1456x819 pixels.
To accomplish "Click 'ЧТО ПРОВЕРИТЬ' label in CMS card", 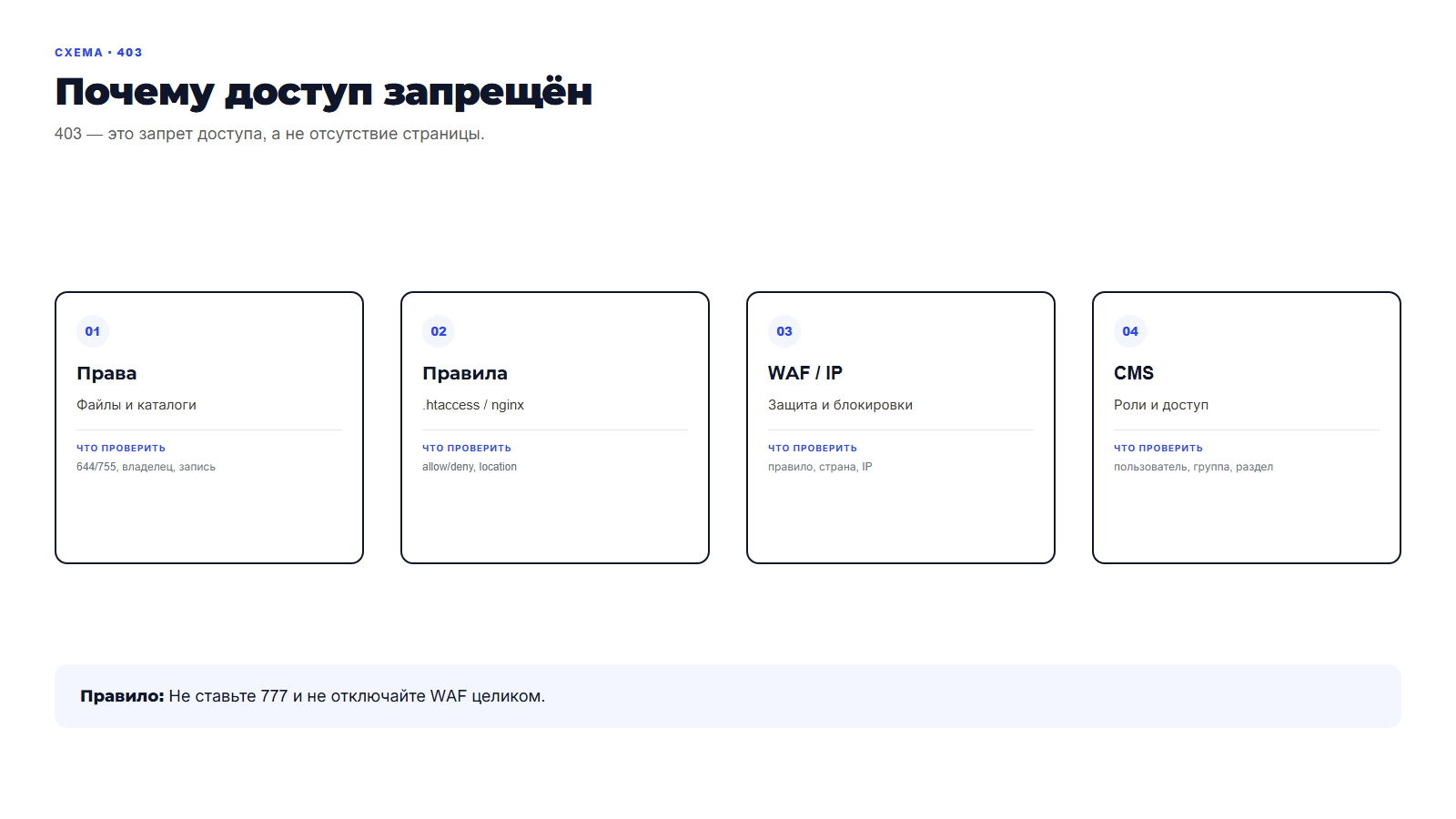I will (1158, 448).
